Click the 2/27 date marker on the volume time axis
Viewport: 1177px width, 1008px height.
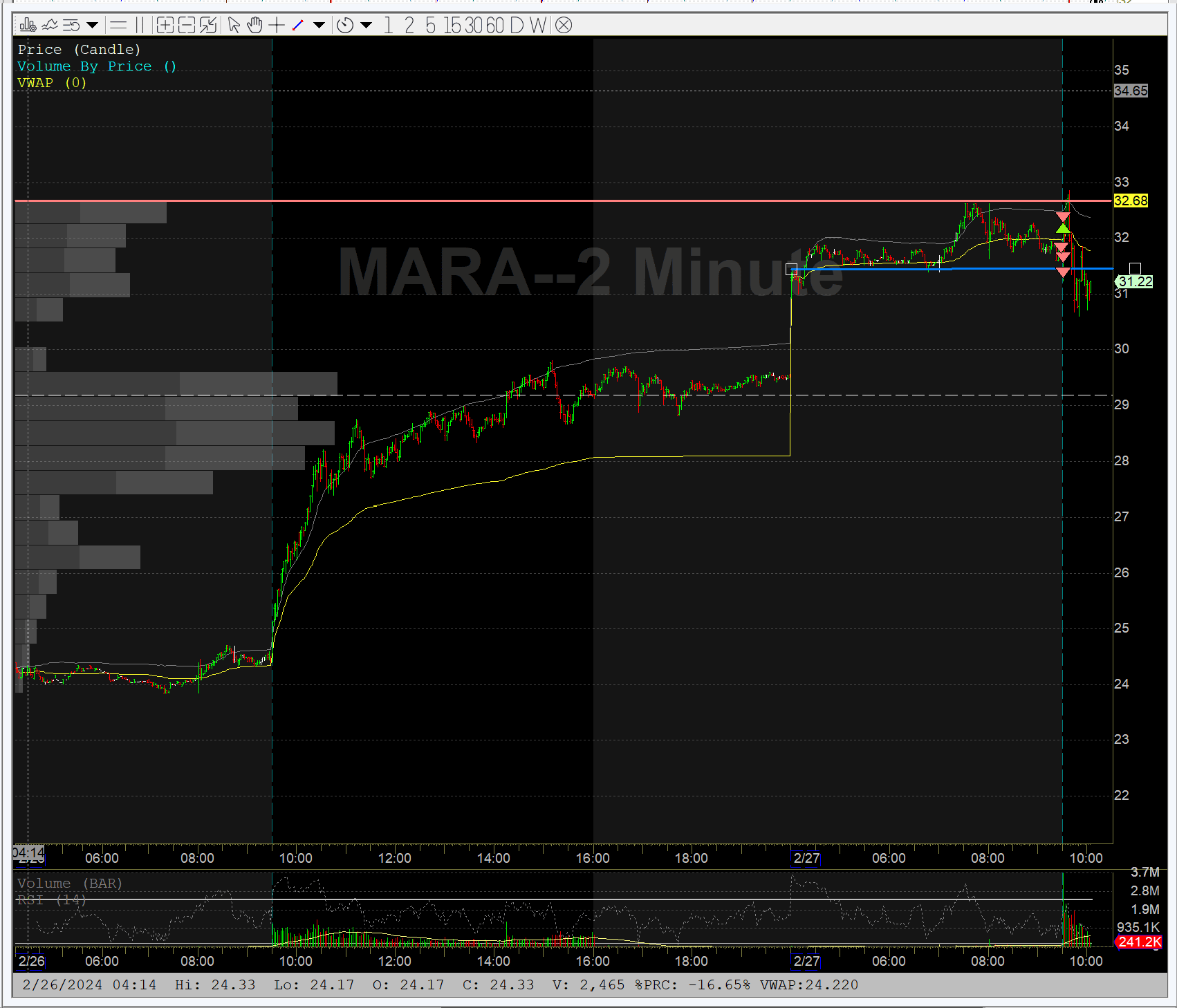click(806, 961)
